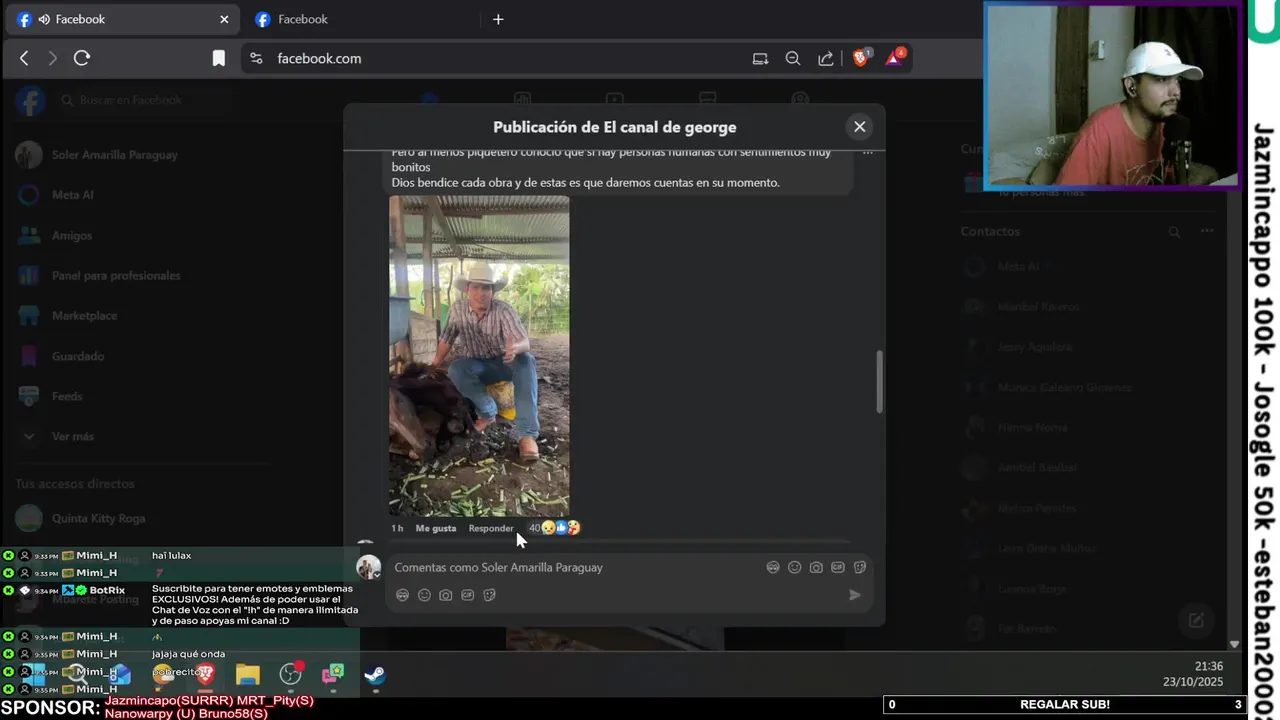Bookmark this page with the bookmark icon
Image resolution: width=1280 pixels, height=720 pixels.
coord(219,58)
